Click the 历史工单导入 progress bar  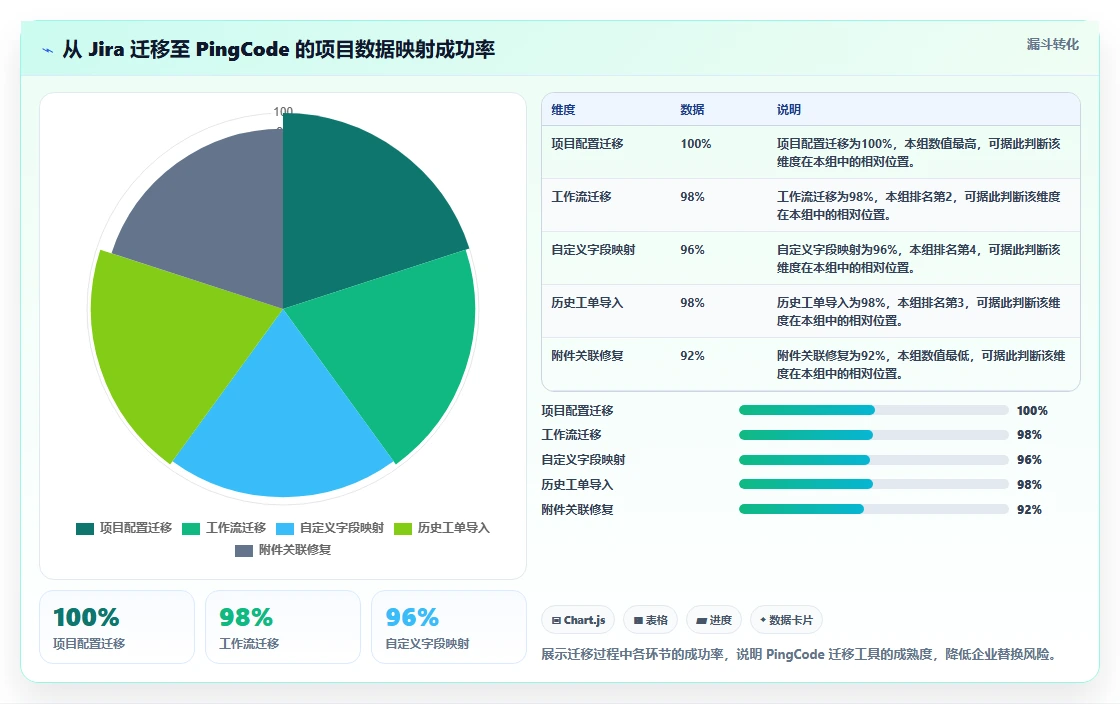[874, 484]
